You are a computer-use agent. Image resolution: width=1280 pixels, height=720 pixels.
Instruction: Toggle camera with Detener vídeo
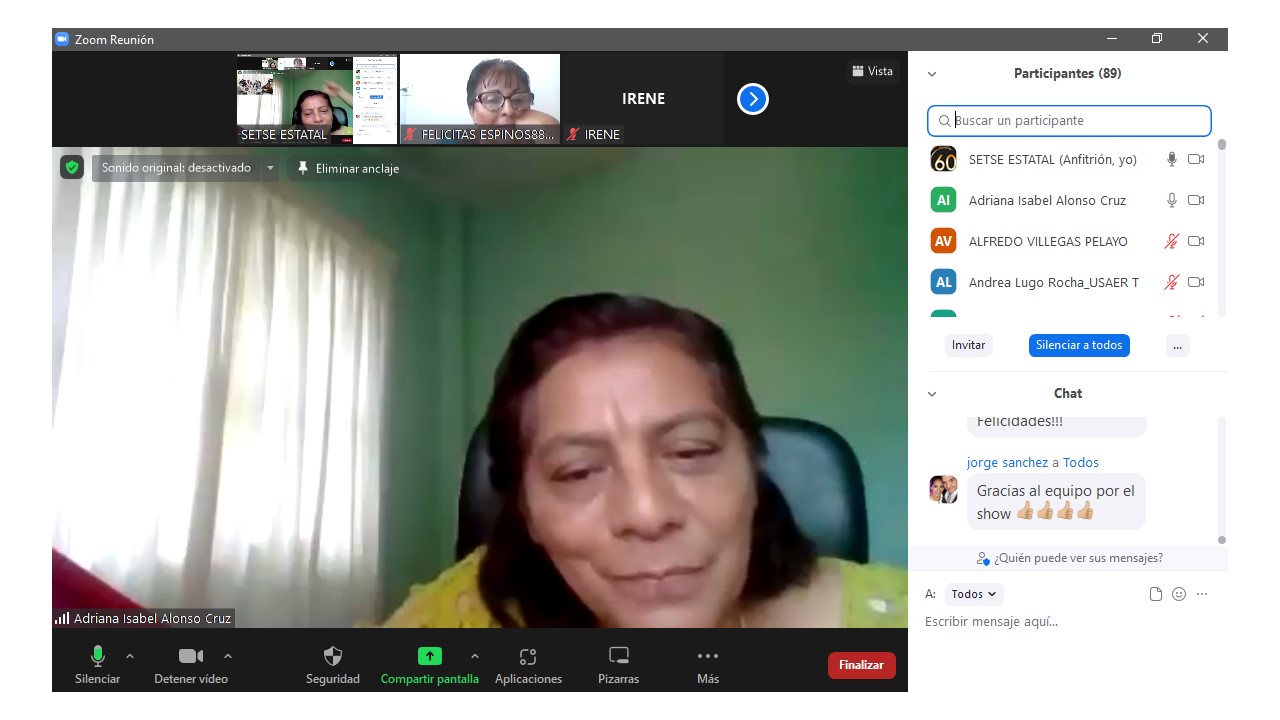coord(190,657)
